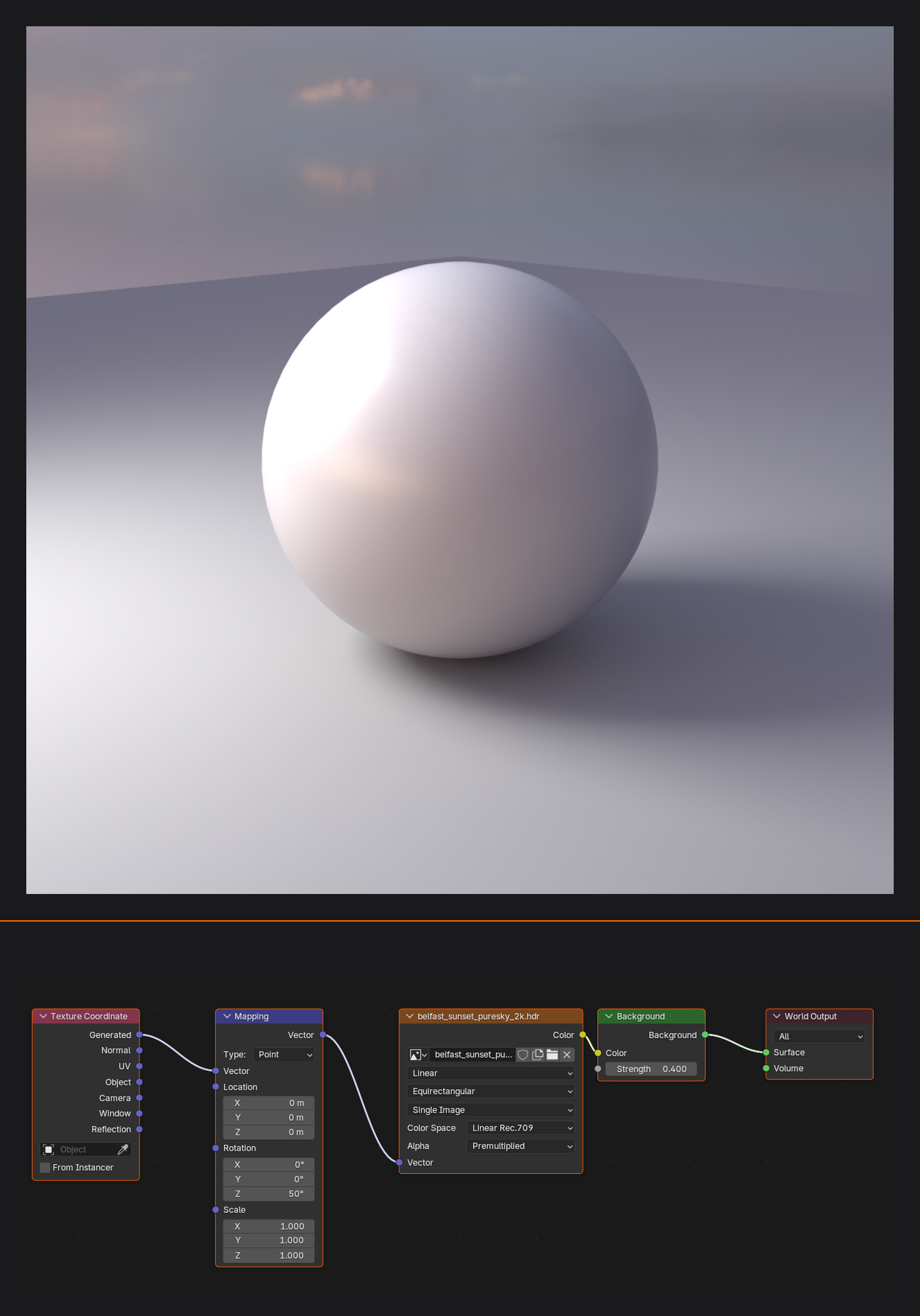This screenshot has width=920, height=1316.
Task: Collapse the Mapping node
Action: coord(227,1016)
